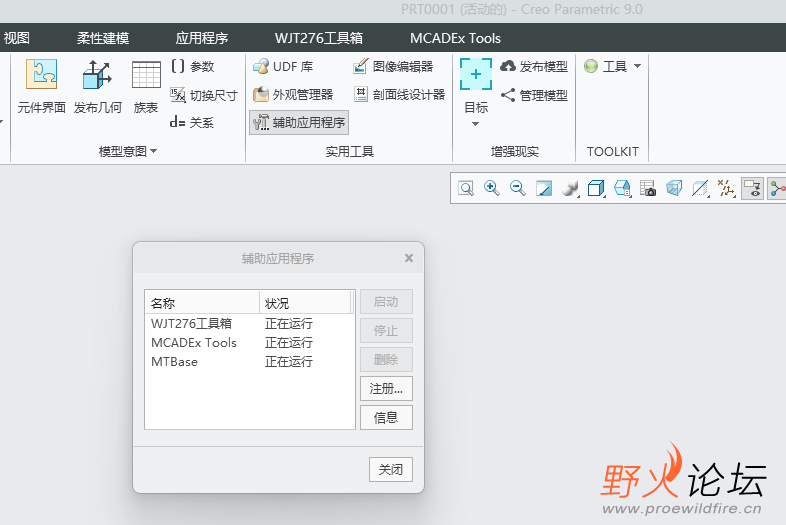
Task: Open Image Editor (图像编辑器)
Action: click(393, 66)
